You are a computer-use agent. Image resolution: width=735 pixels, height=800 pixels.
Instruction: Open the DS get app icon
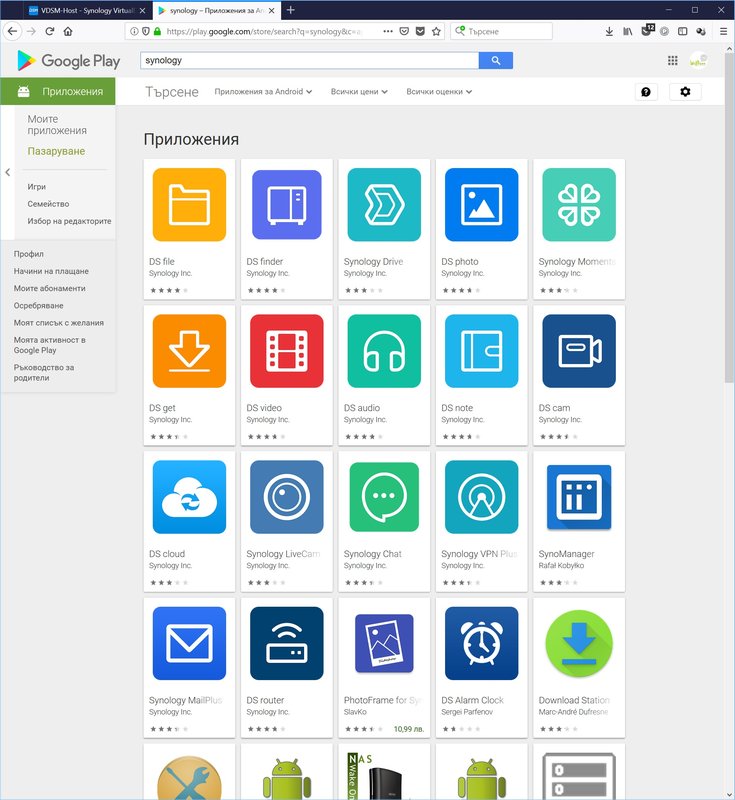coord(189,351)
